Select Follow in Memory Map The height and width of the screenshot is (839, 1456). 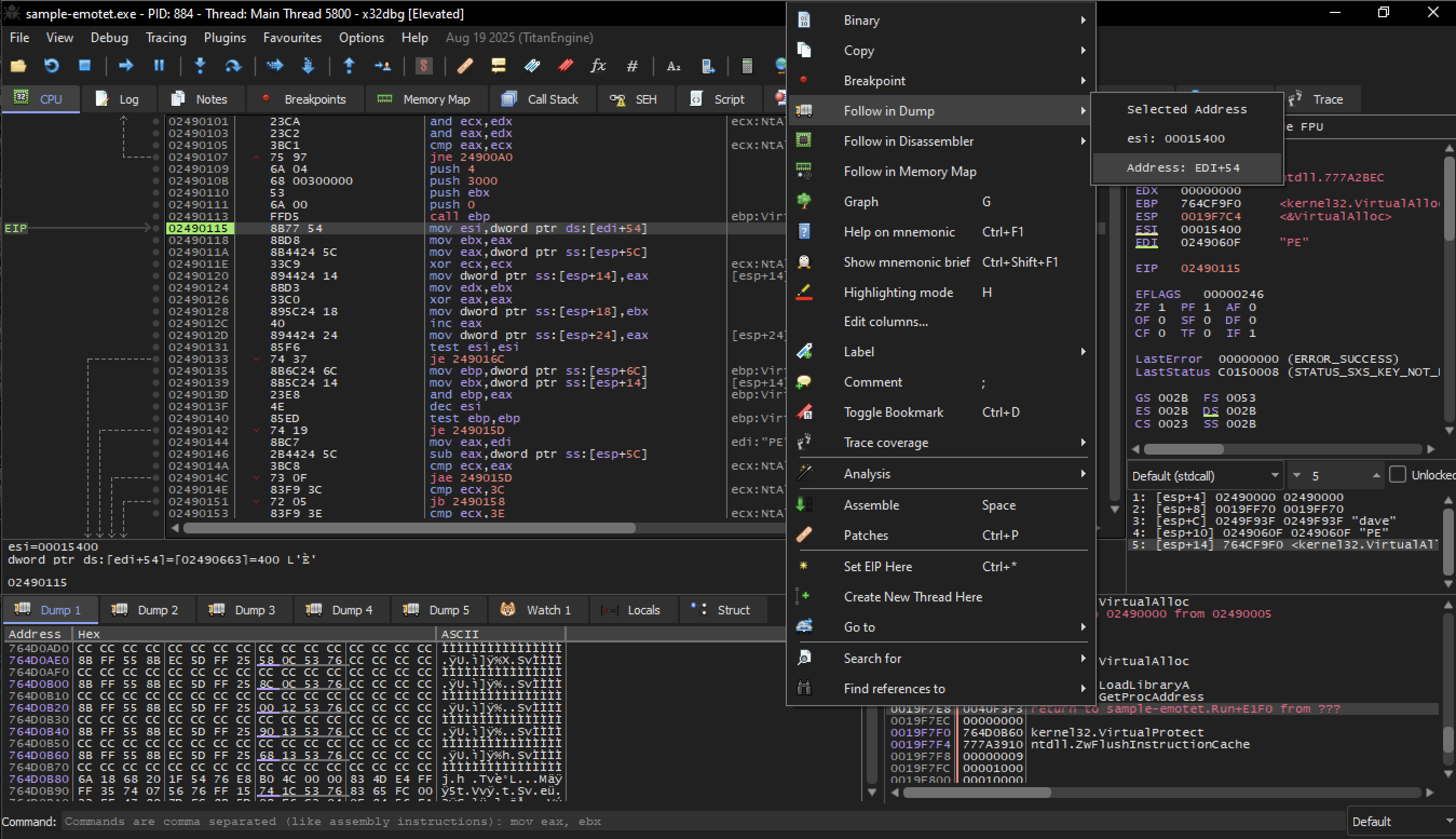coord(941,171)
